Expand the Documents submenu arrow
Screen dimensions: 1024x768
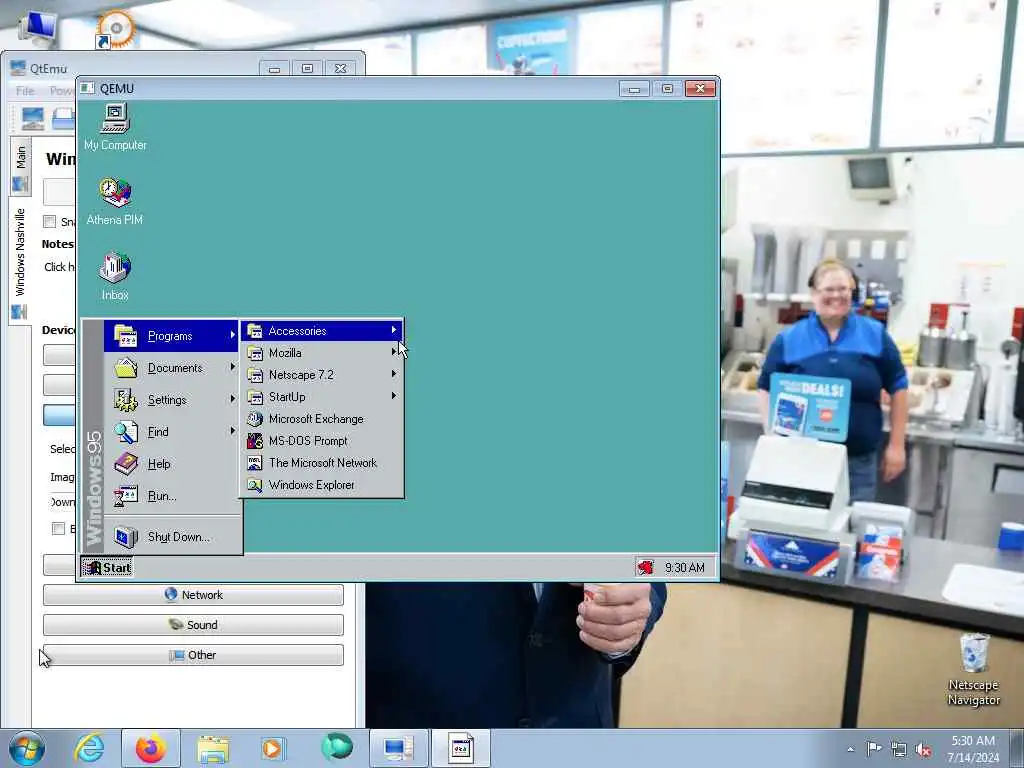(232, 367)
